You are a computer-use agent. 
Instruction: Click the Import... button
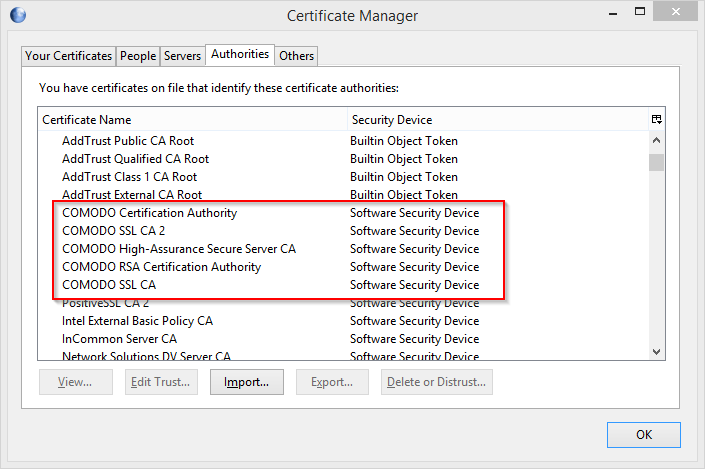click(x=247, y=382)
